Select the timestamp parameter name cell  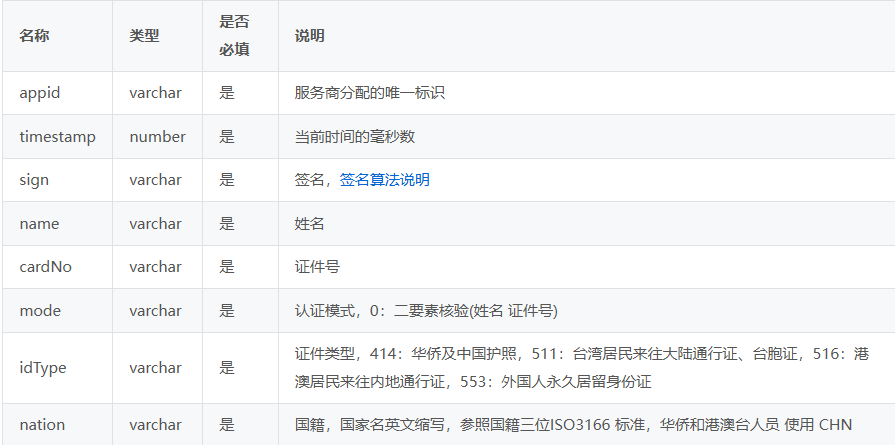[57, 137]
